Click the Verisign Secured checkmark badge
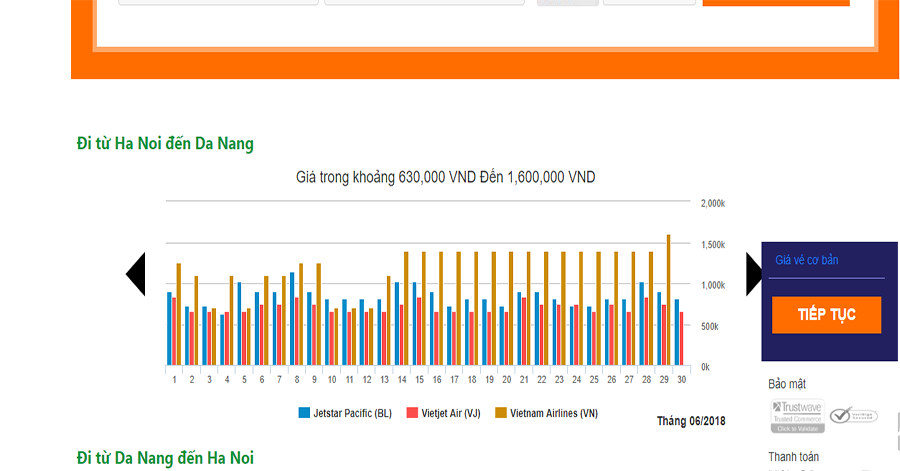The height and width of the screenshot is (471, 900). 854,415
